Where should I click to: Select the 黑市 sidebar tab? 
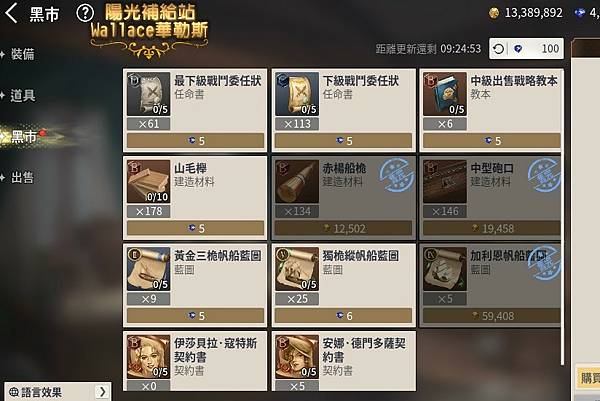click(x=24, y=136)
